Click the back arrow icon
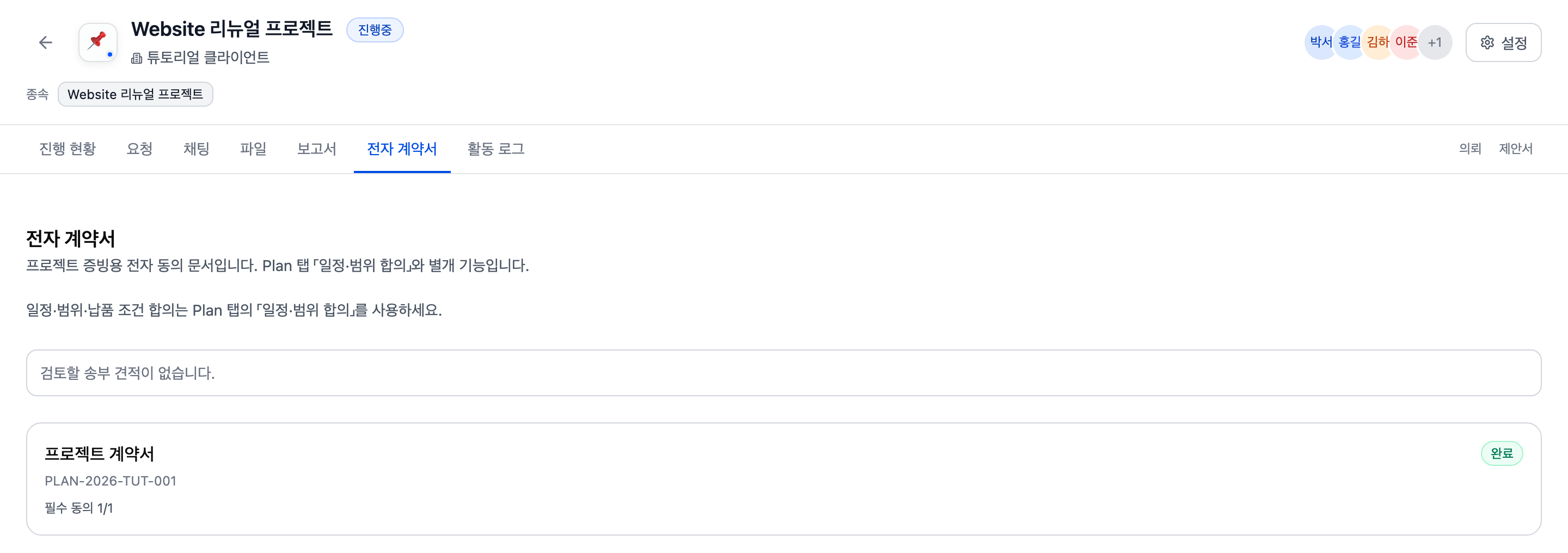This screenshot has width=1568, height=553. [46, 42]
